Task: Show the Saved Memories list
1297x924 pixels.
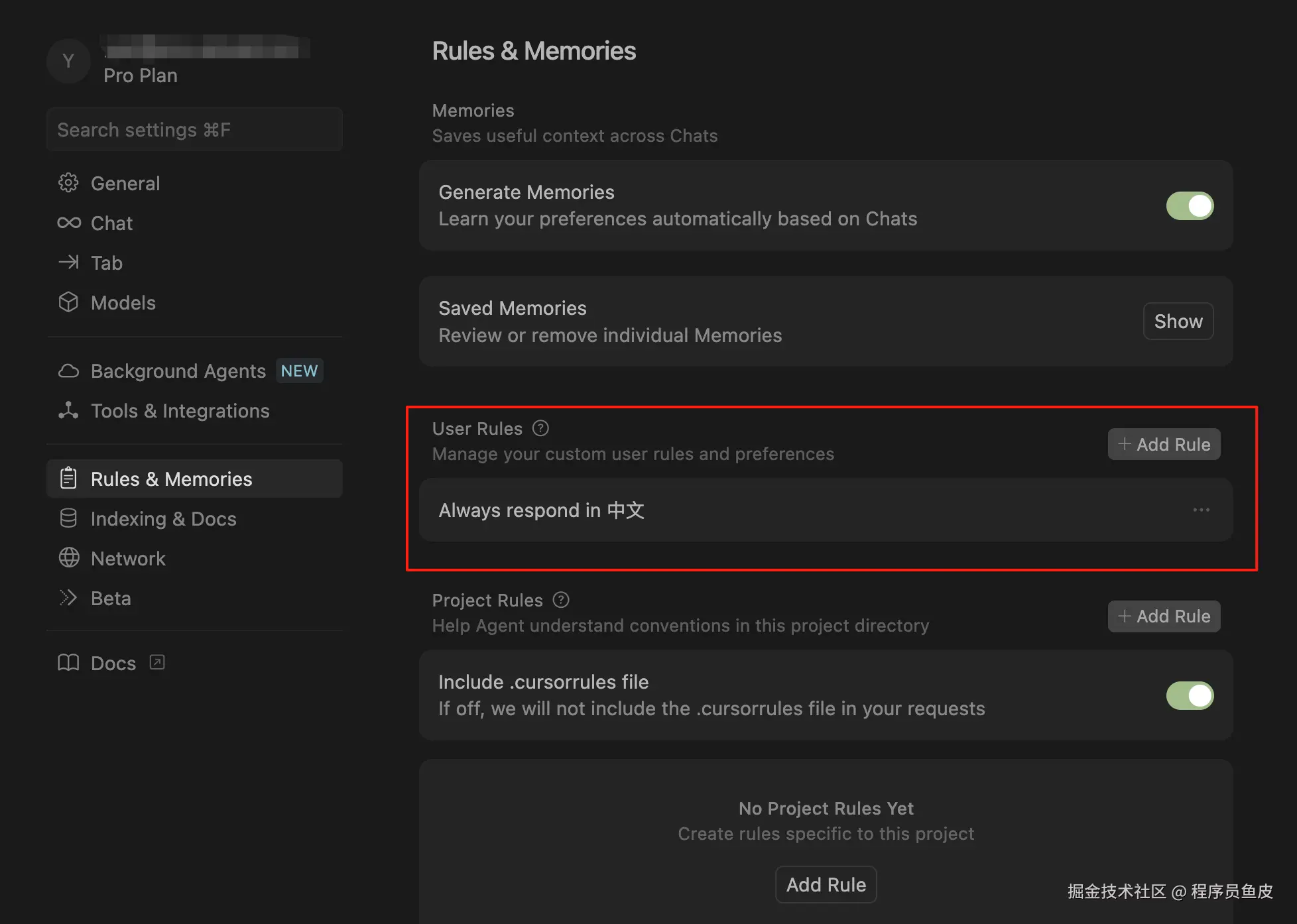Action: 1178,321
